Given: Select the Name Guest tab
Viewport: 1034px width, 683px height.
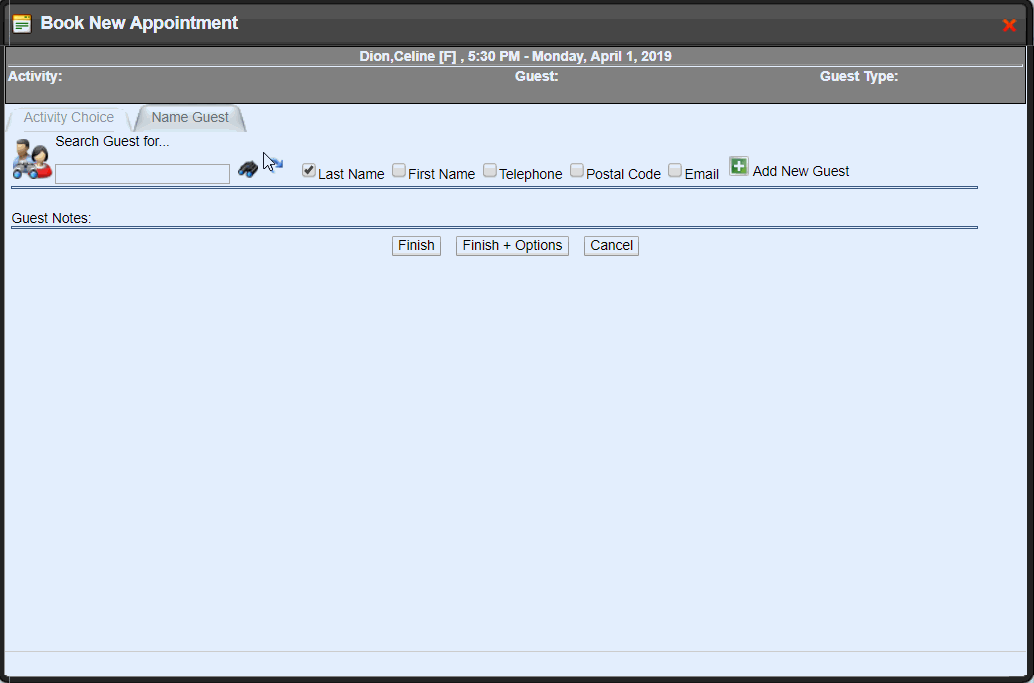Looking at the screenshot, I should pyautogui.click(x=190, y=117).
